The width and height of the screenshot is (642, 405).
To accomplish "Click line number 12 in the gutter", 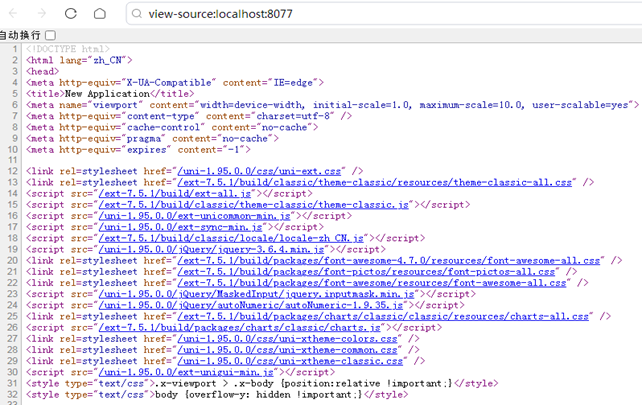I will 13,171.
